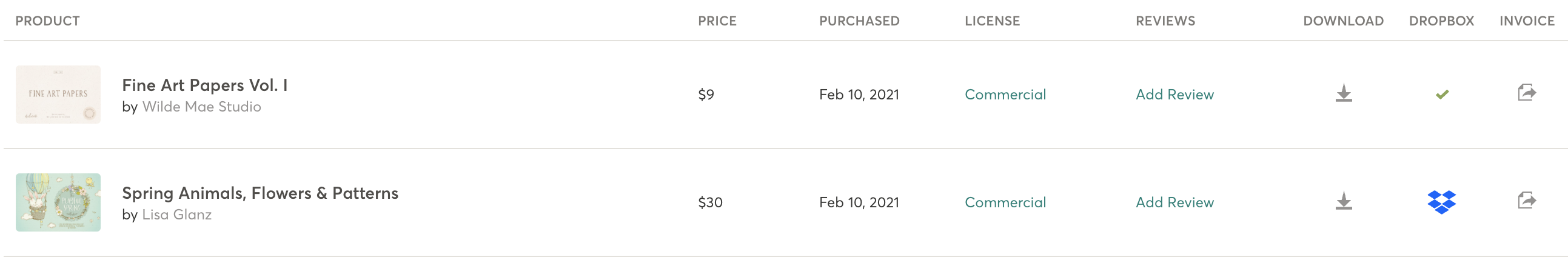Download Fine Art Papers Vol. I
Viewport: 1568px width, 257px height.
click(x=1344, y=93)
